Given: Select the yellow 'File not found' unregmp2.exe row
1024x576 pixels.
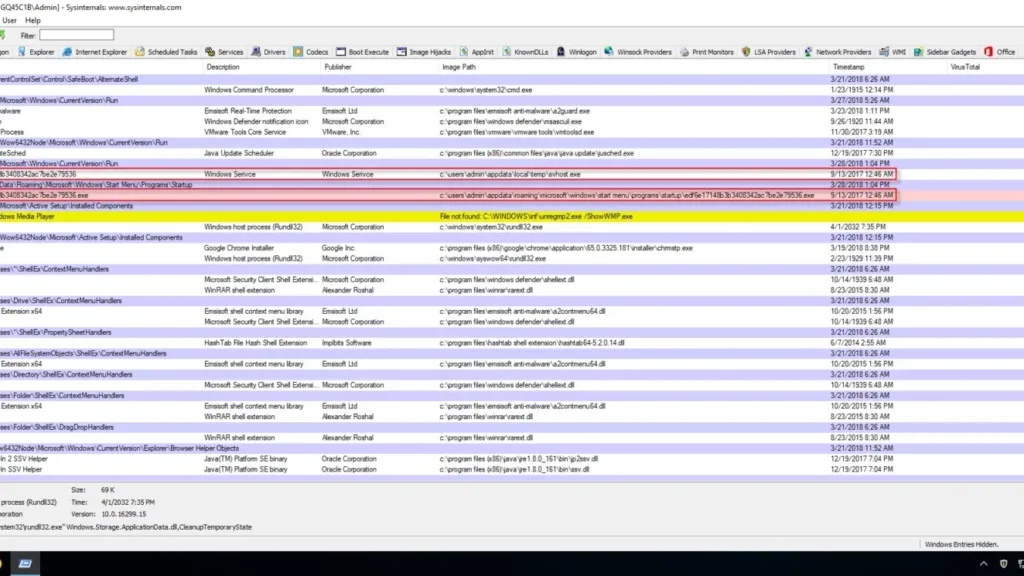Looking at the screenshot, I should [512, 216].
